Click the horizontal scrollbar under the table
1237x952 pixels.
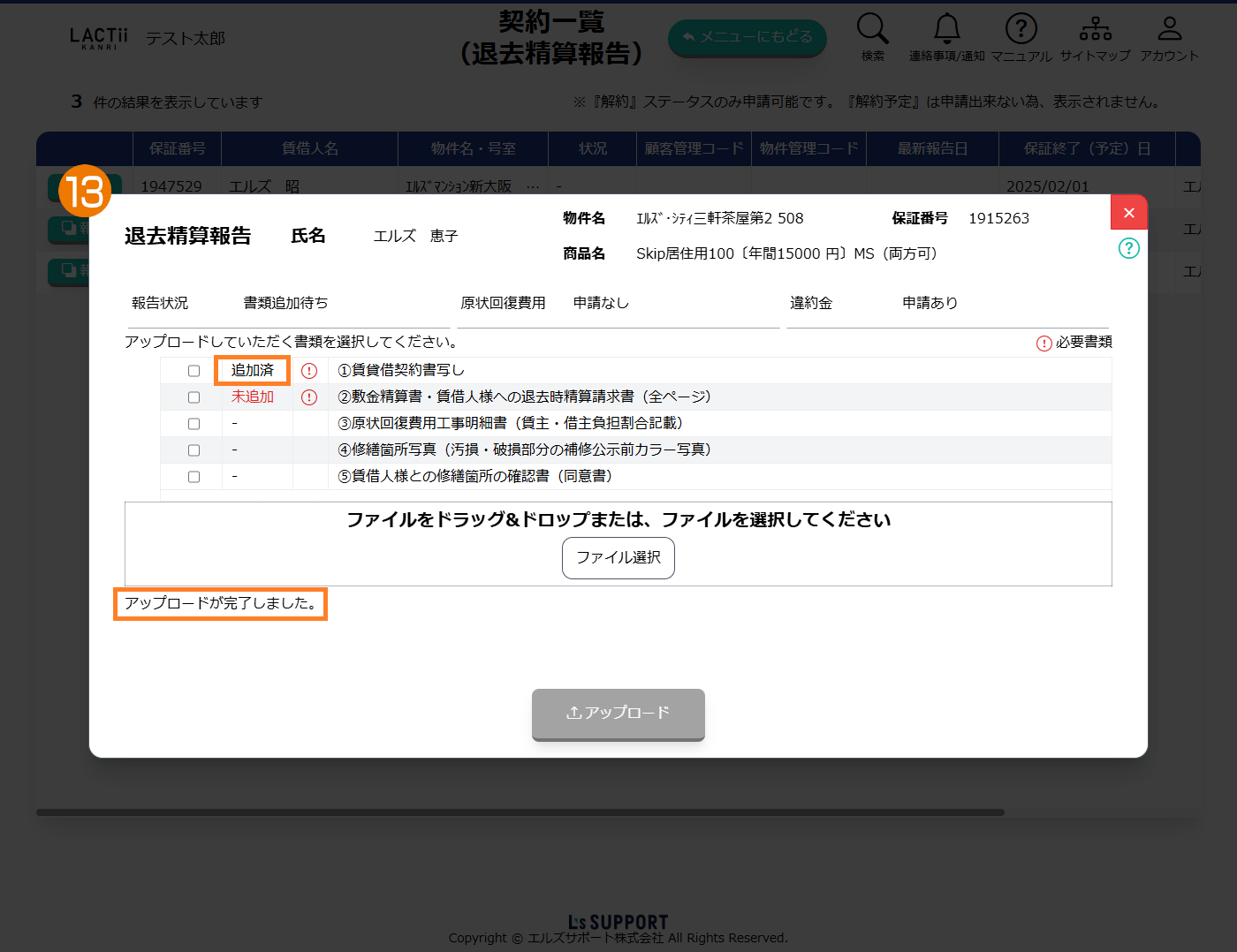tap(520, 812)
